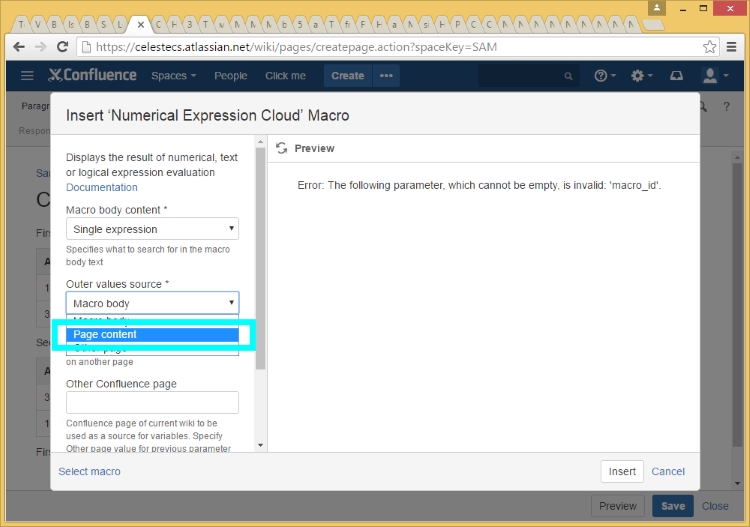Minimize the browser window

pos(683,8)
